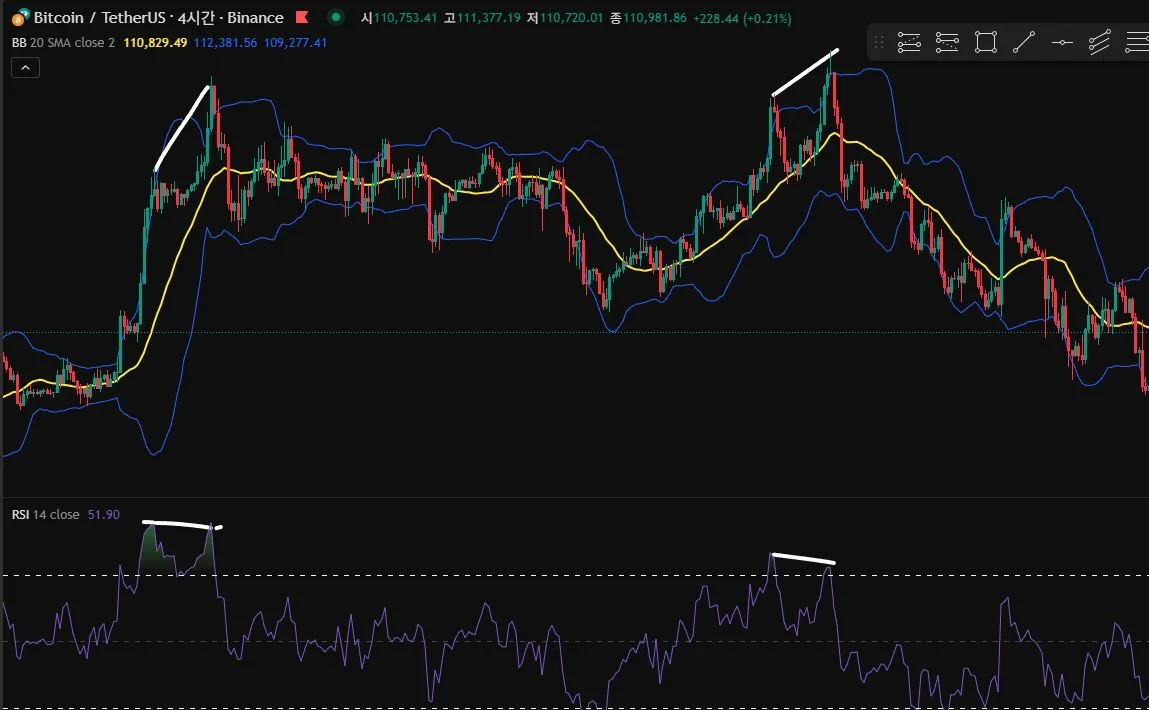Select the Rectangle drawing tool

986,42
